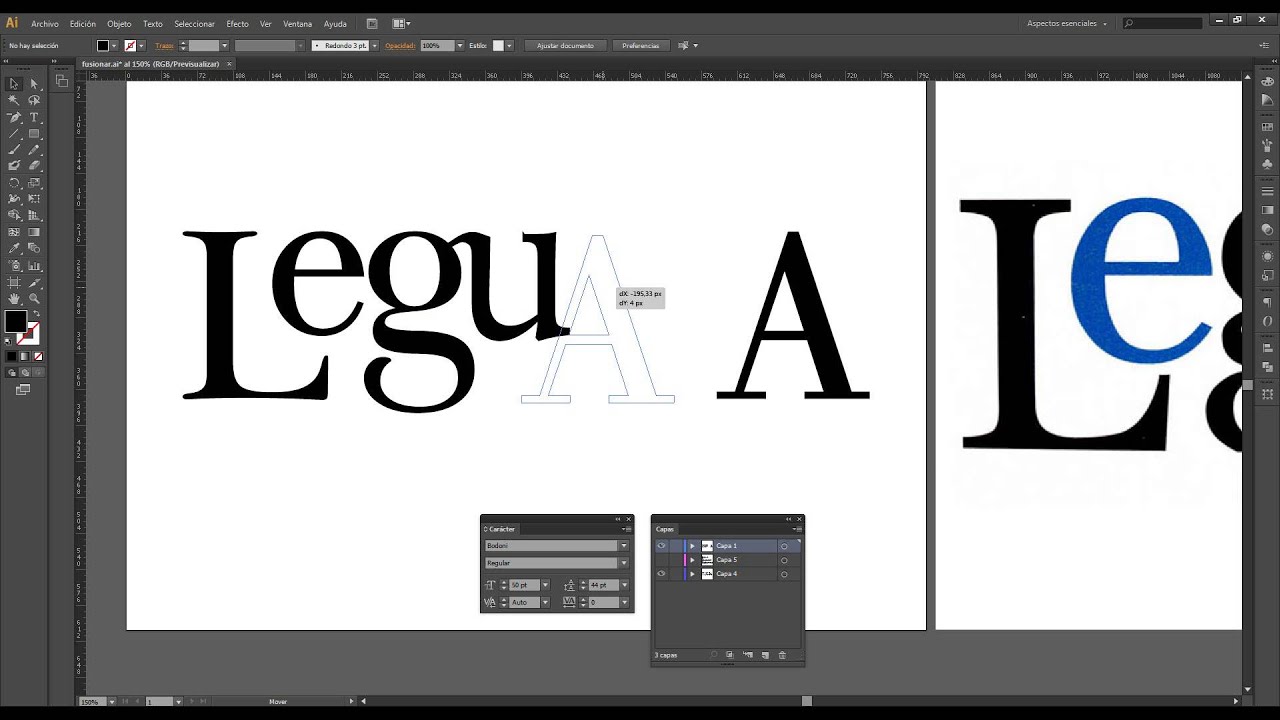
Task: Toggle Capa 1 target circle
Action: [x=784, y=546]
